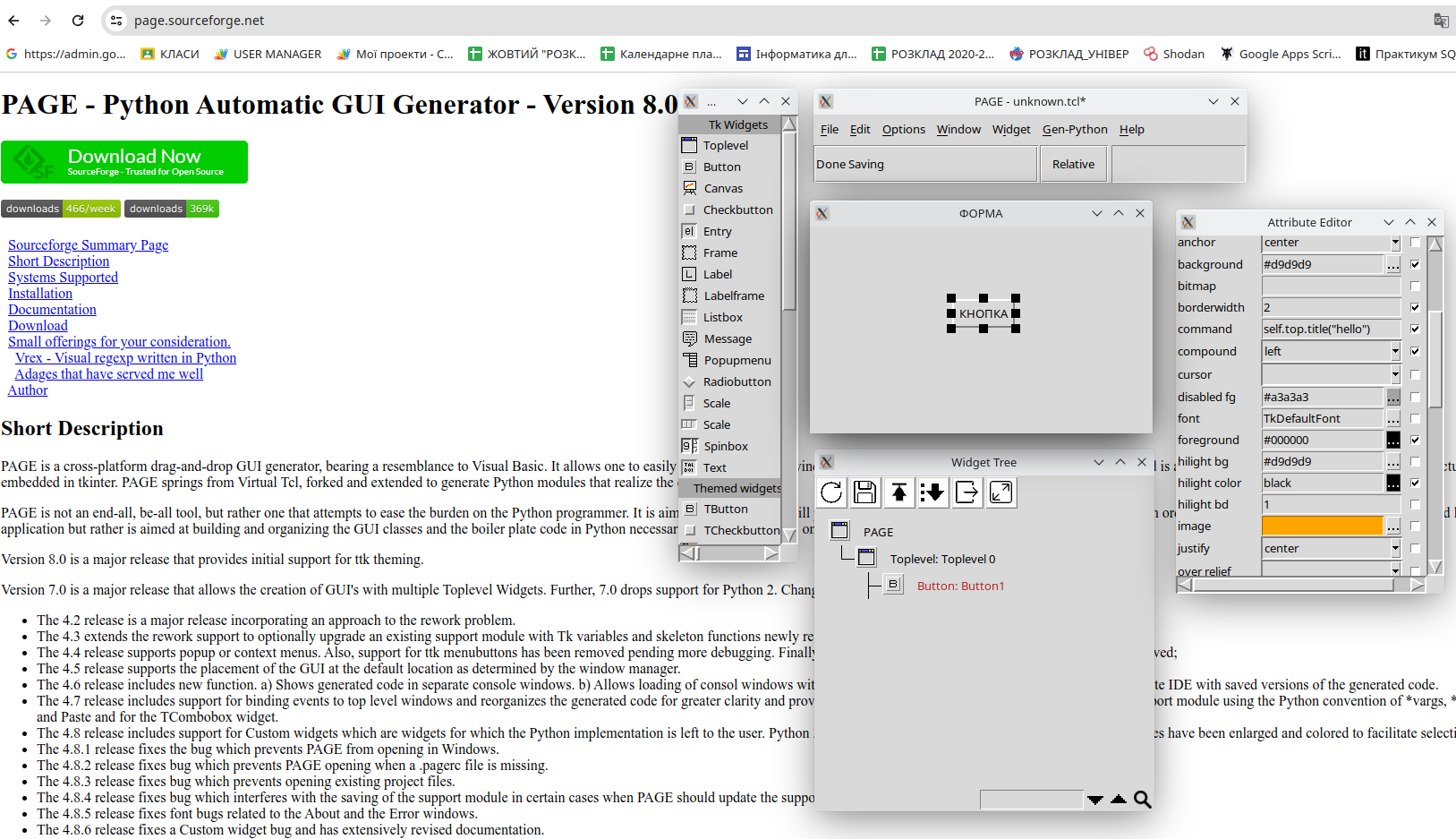Tick the anchor attribute checkbox
This screenshot has width=1456, height=839.
click(1415, 243)
